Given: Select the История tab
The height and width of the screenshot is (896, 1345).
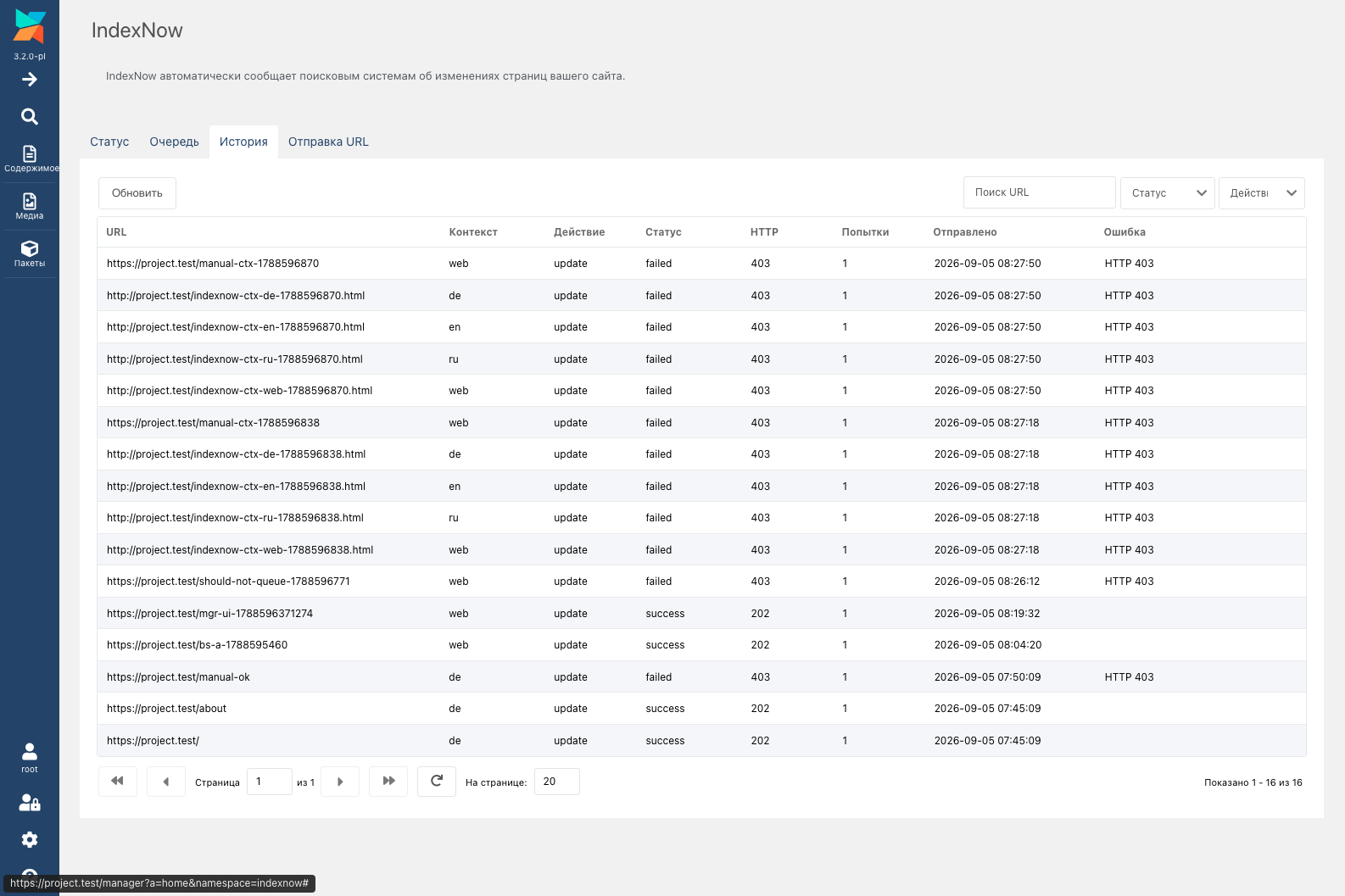Looking at the screenshot, I should [243, 142].
